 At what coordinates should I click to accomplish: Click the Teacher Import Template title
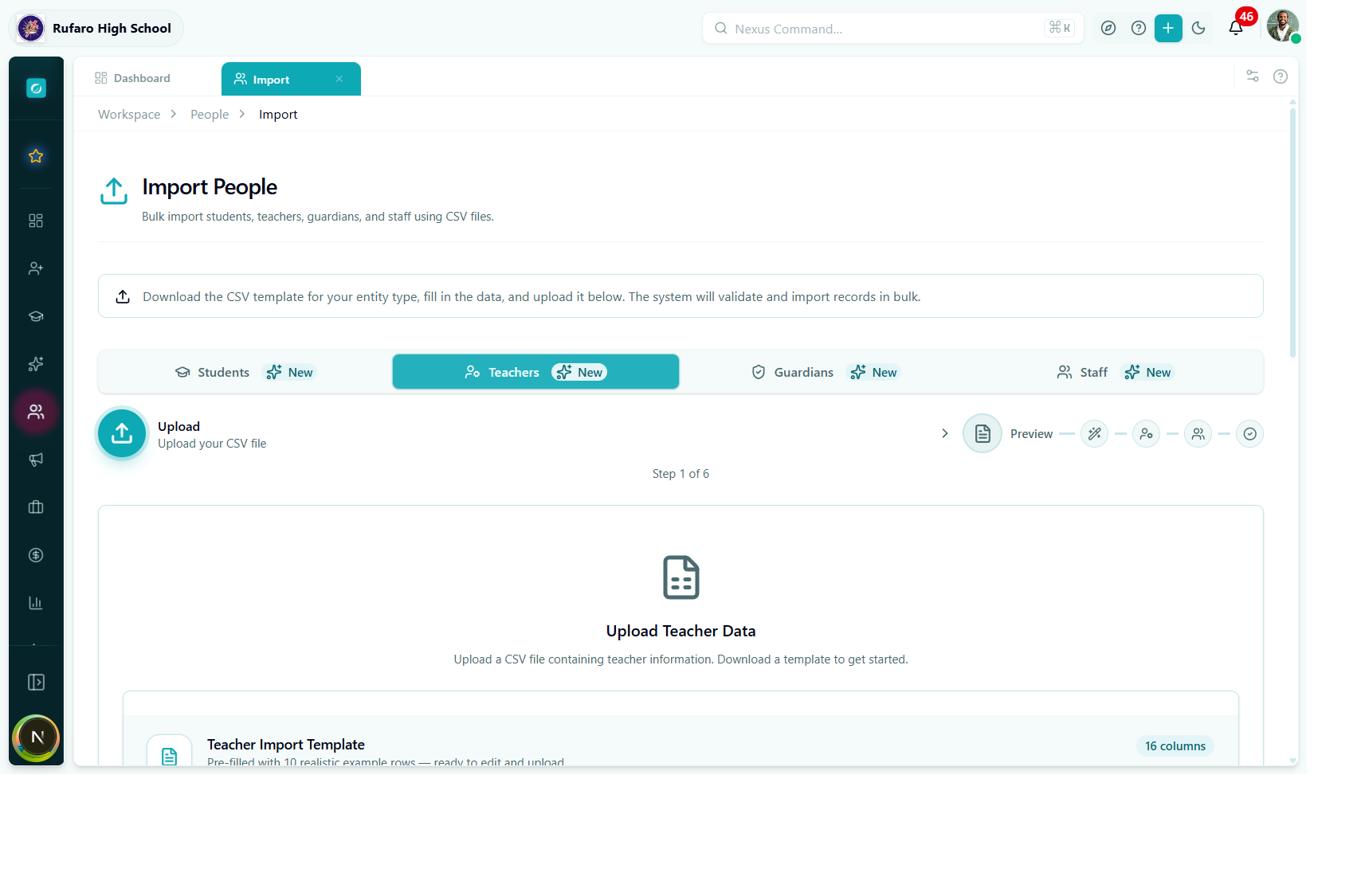[286, 745]
